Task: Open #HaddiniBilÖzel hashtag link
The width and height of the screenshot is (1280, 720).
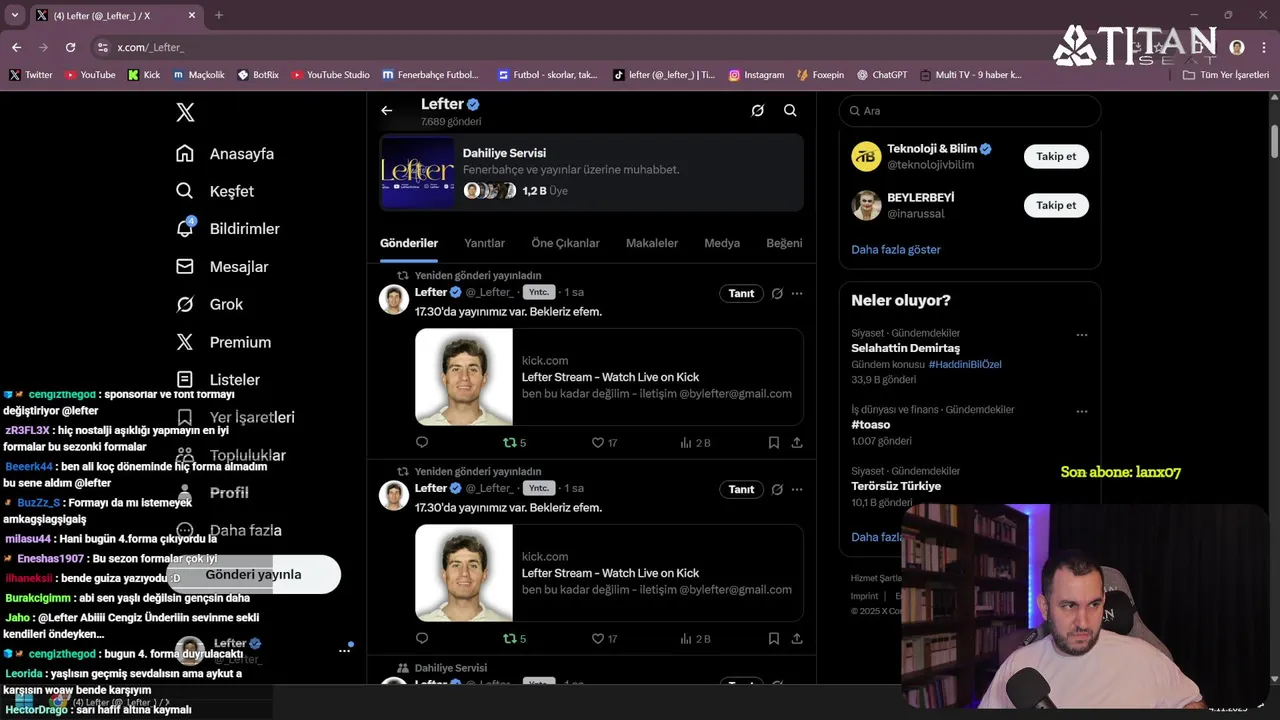Action: click(x=965, y=364)
